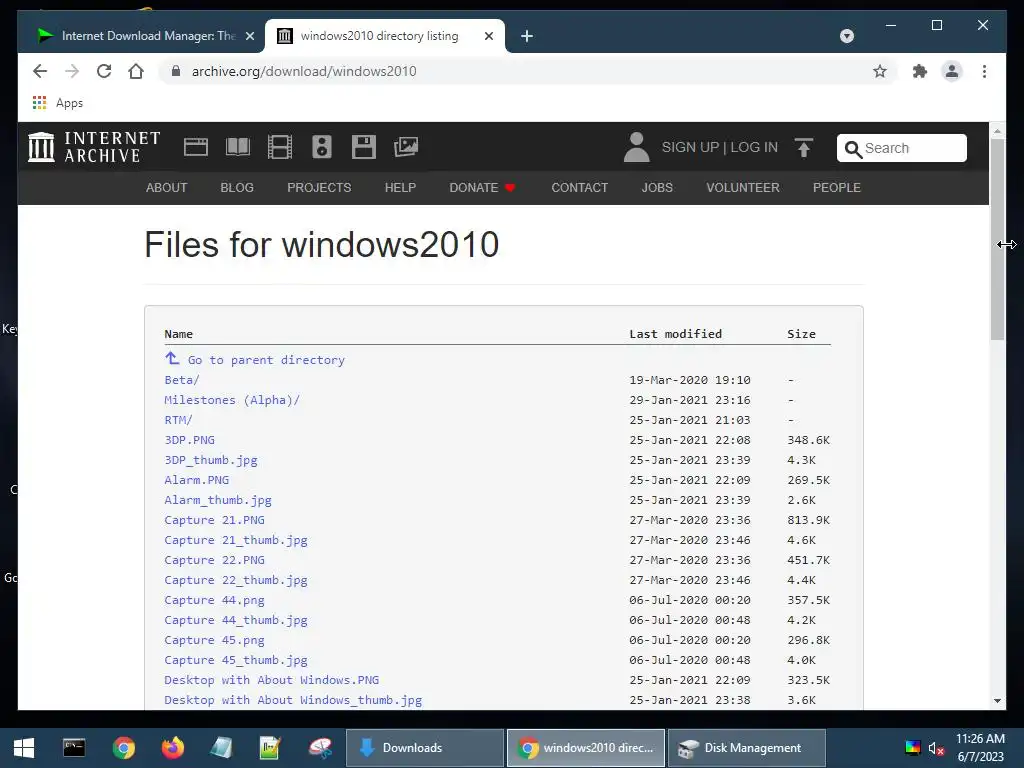This screenshot has width=1024, height=768.
Task: Open the Internet Archive home logo
Action: tap(94, 147)
